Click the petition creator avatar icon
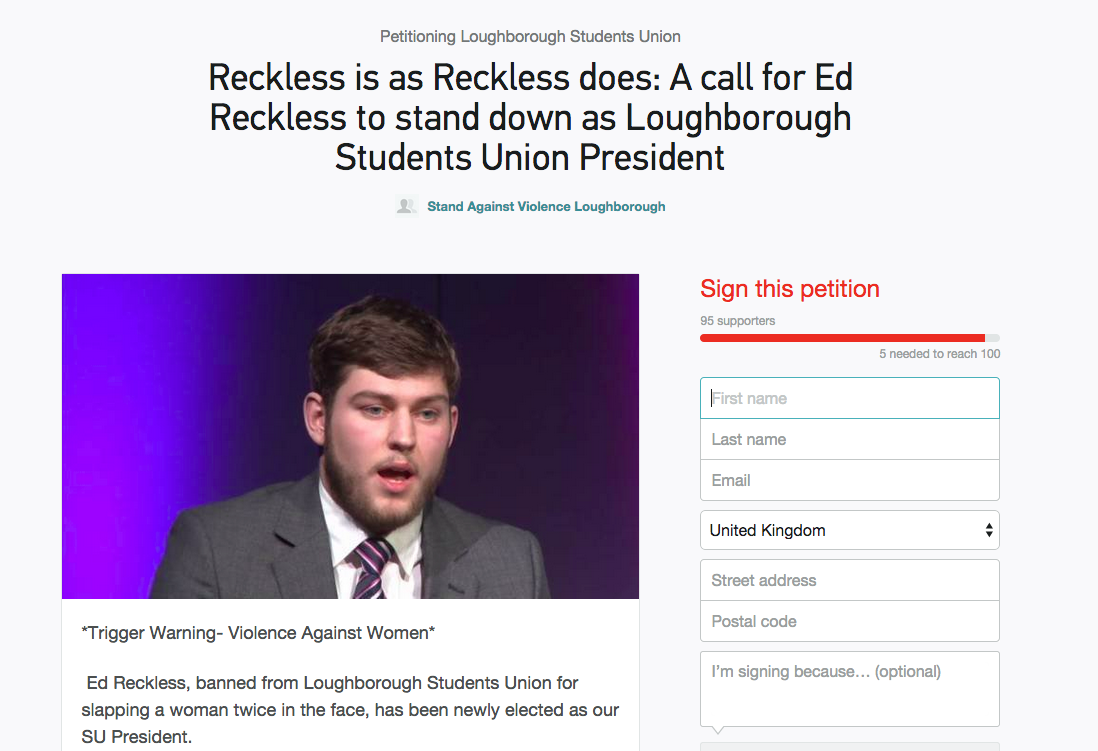1098x751 pixels. [406, 206]
